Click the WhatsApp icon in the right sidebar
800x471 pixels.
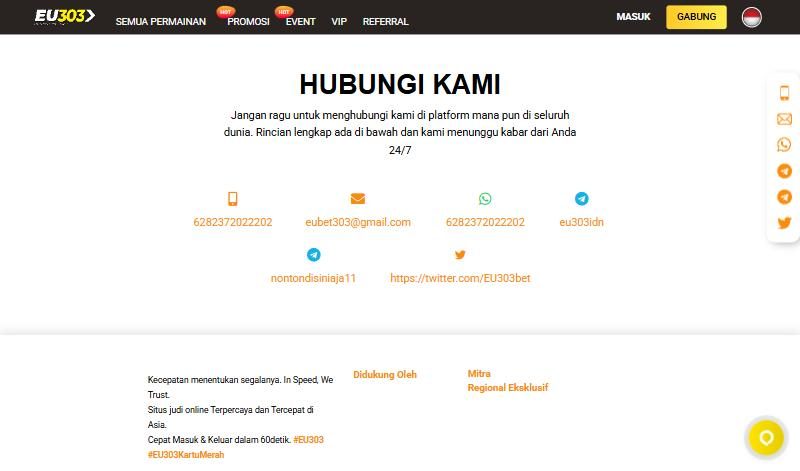[x=784, y=144]
